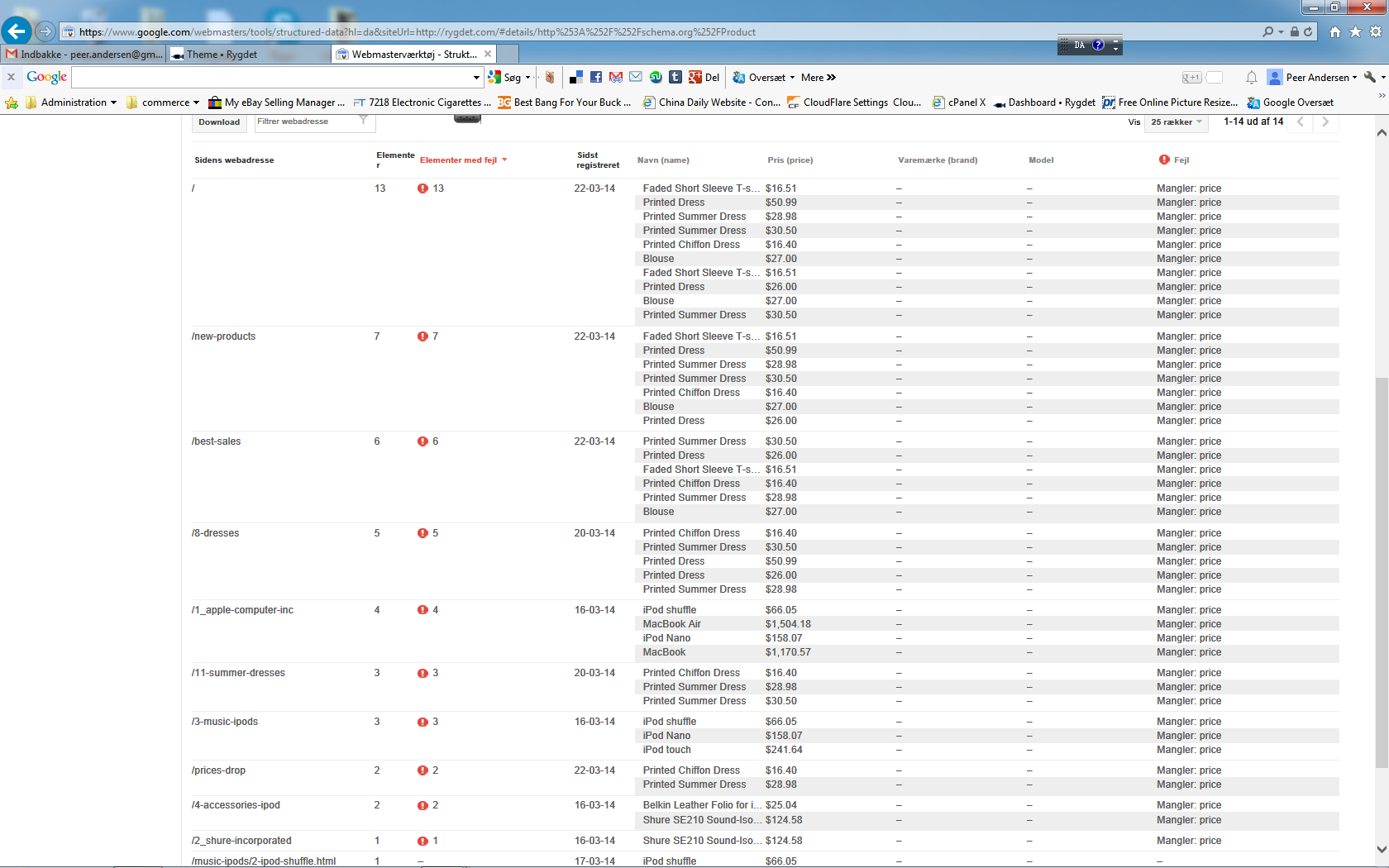1389x868 pixels.
Task: Close the Google Toolbar with the X
Action: (x=11, y=77)
